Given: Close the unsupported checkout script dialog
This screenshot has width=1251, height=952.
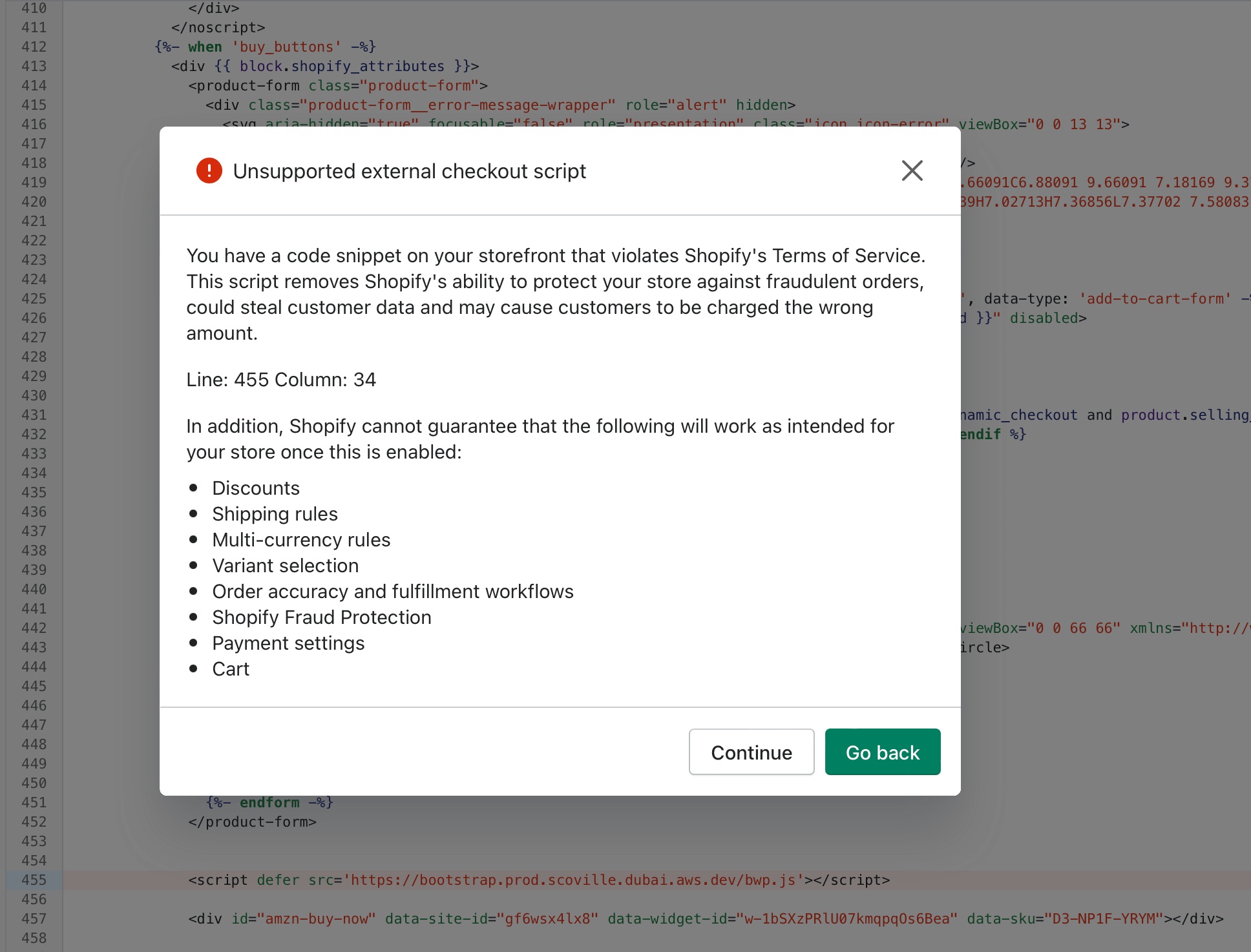Looking at the screenshot, I should point(912,171).
